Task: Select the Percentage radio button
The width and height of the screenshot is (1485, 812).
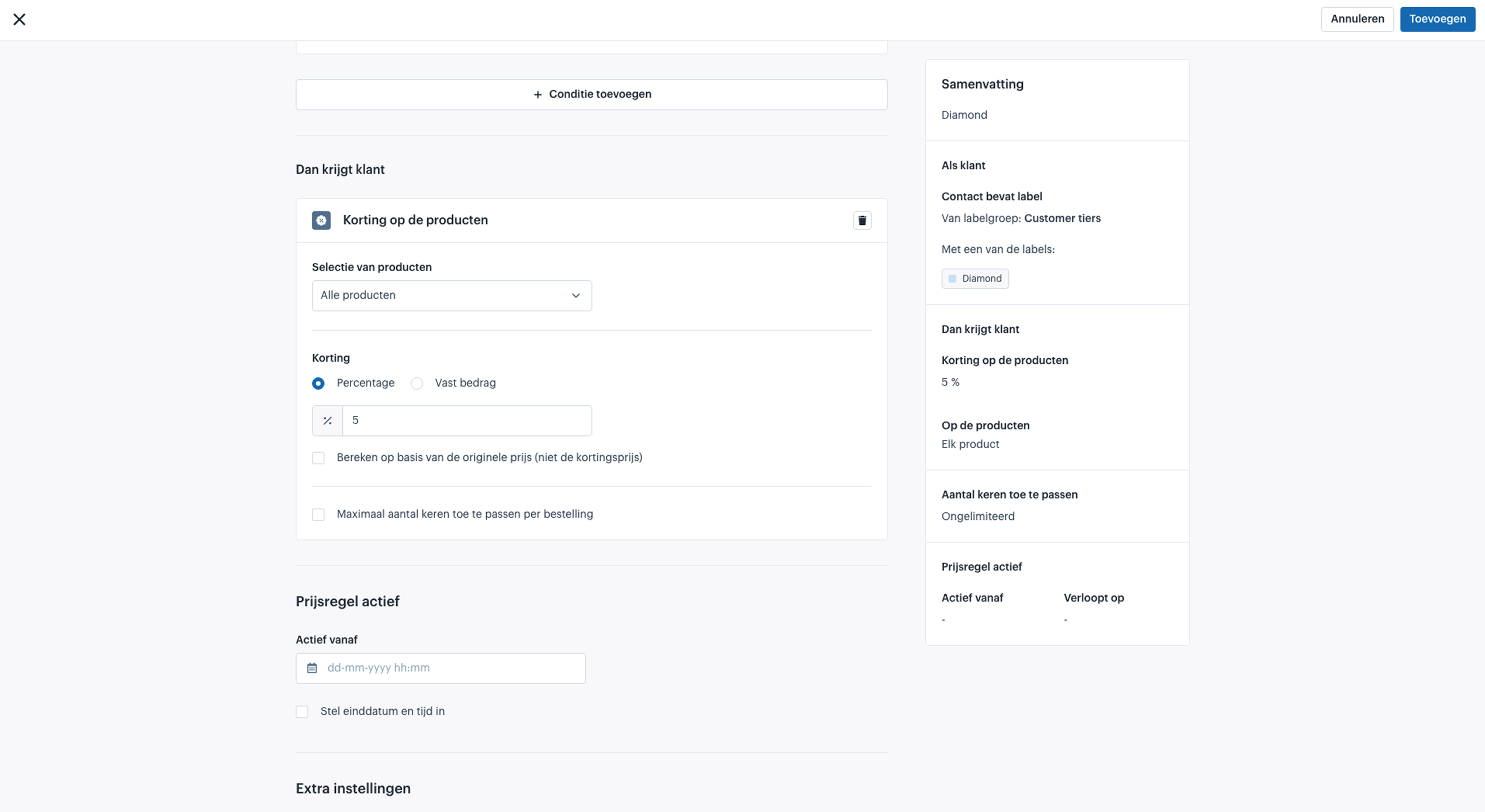Action: (318, 383)
